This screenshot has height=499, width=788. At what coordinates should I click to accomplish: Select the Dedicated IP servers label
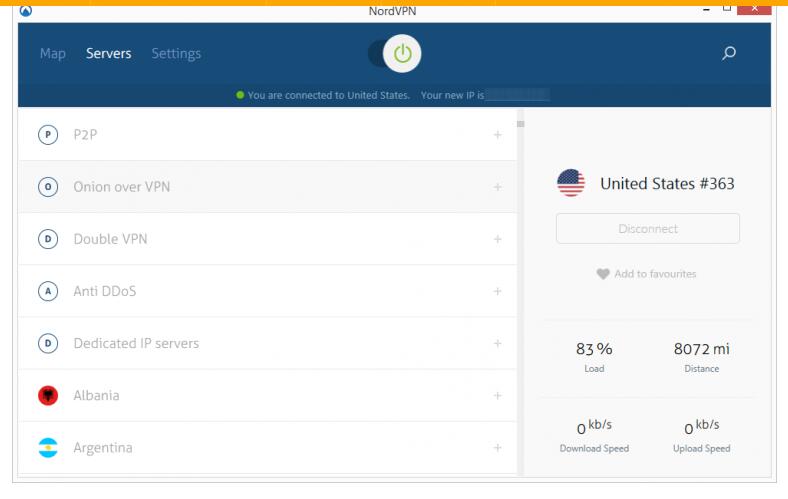[x=136, y=344]
